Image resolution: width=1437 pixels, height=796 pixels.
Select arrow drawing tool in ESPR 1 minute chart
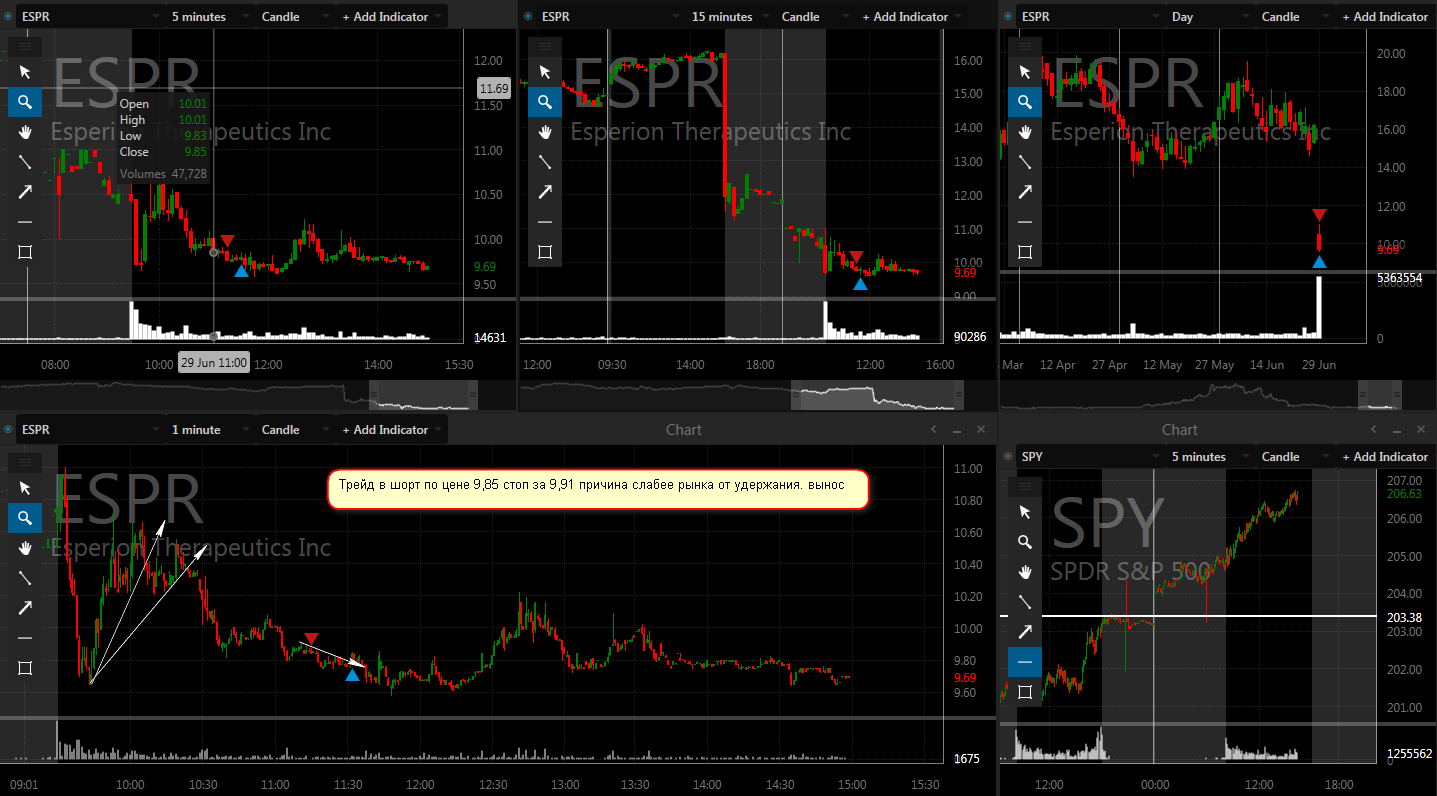25,608
